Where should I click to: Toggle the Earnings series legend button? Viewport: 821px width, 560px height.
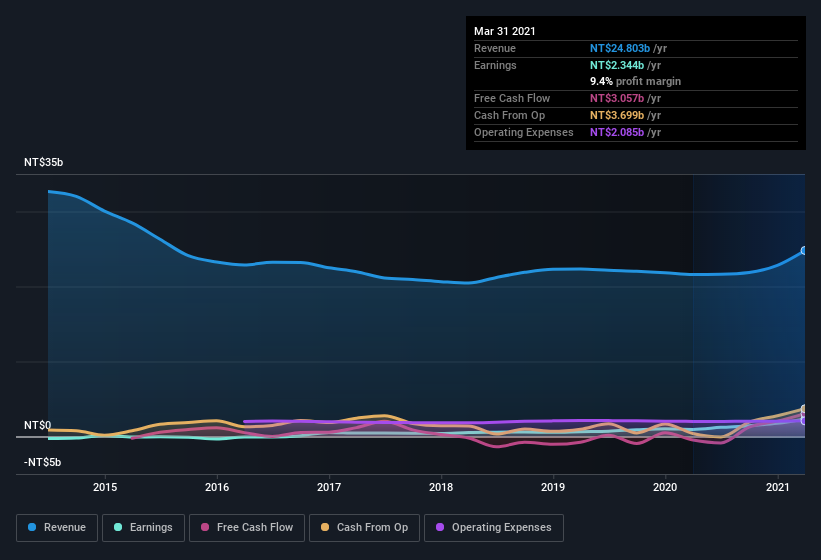tap(143, 528)
